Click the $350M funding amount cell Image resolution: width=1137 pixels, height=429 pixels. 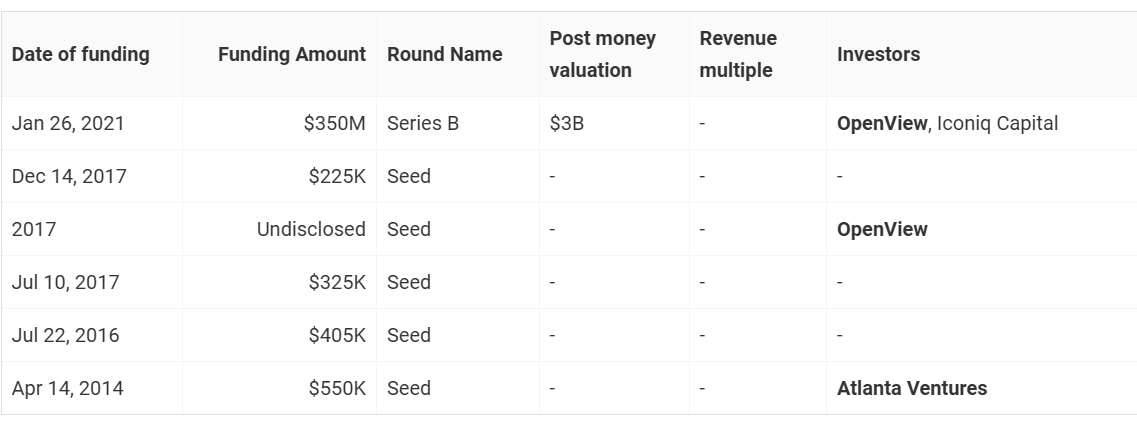click(334, 123)
